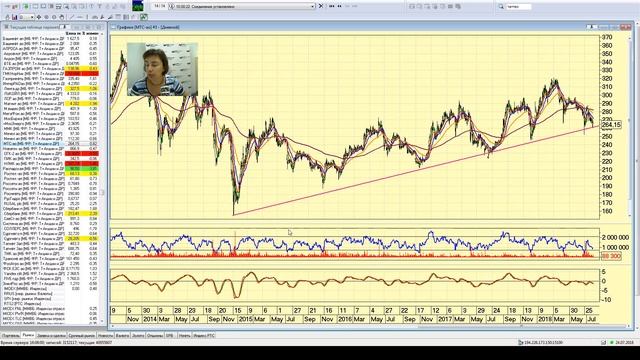Click the 264.15 current price label
The width and height of the screenshot is (640, 360).
(x=611, y=125)
